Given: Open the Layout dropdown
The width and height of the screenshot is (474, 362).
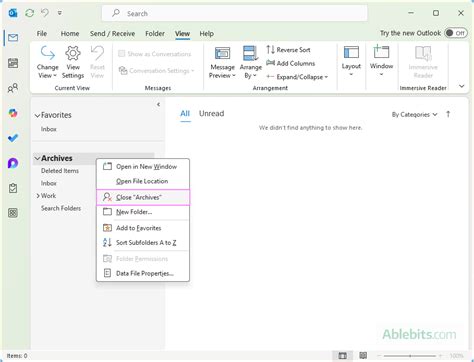Looking at the screenshot, I should pyautogui.click(x=351, y=61).
